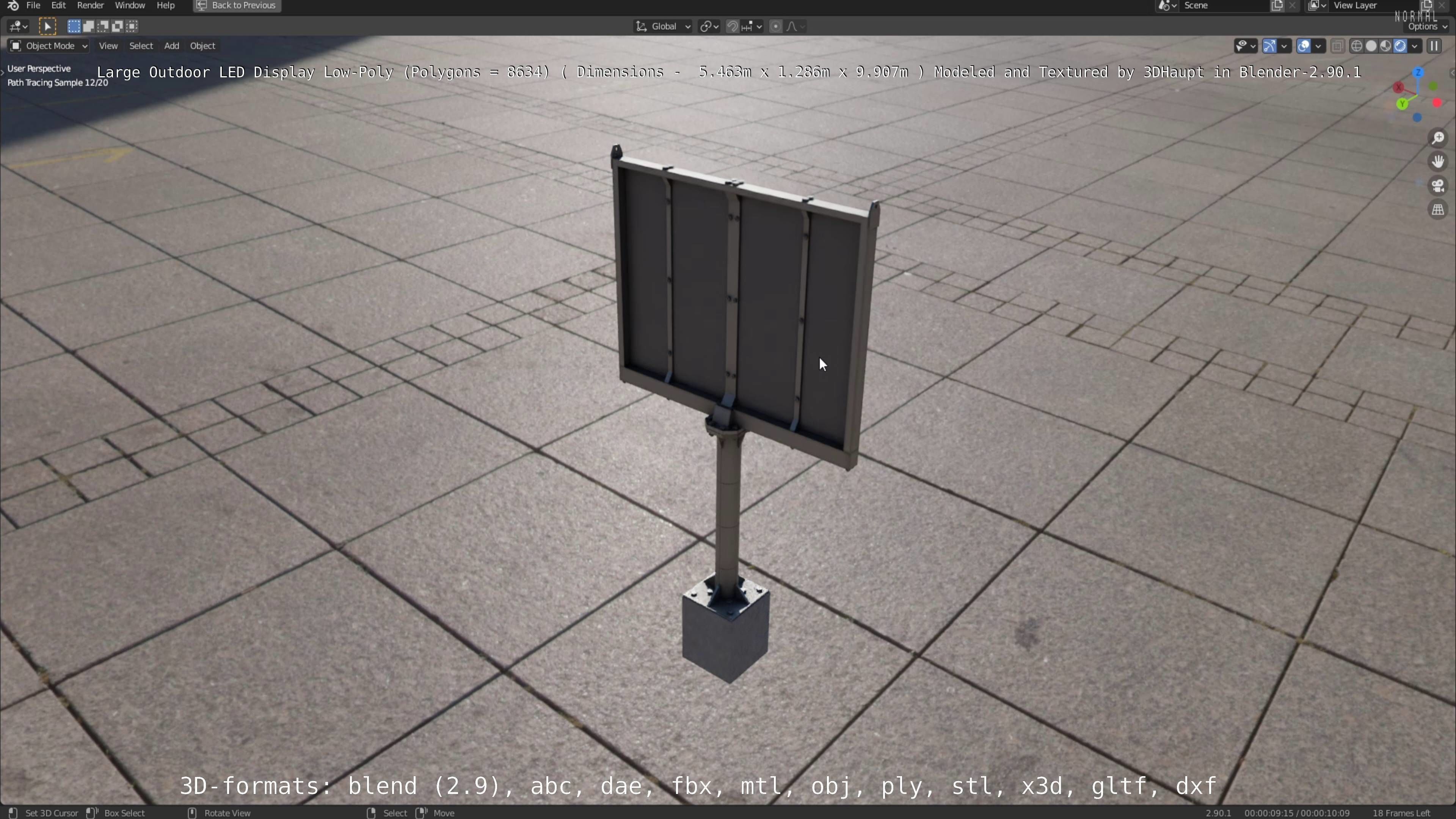Screen dimensions: 1456x819
Task: Open the File menu
Action: [x=33, y=6]
